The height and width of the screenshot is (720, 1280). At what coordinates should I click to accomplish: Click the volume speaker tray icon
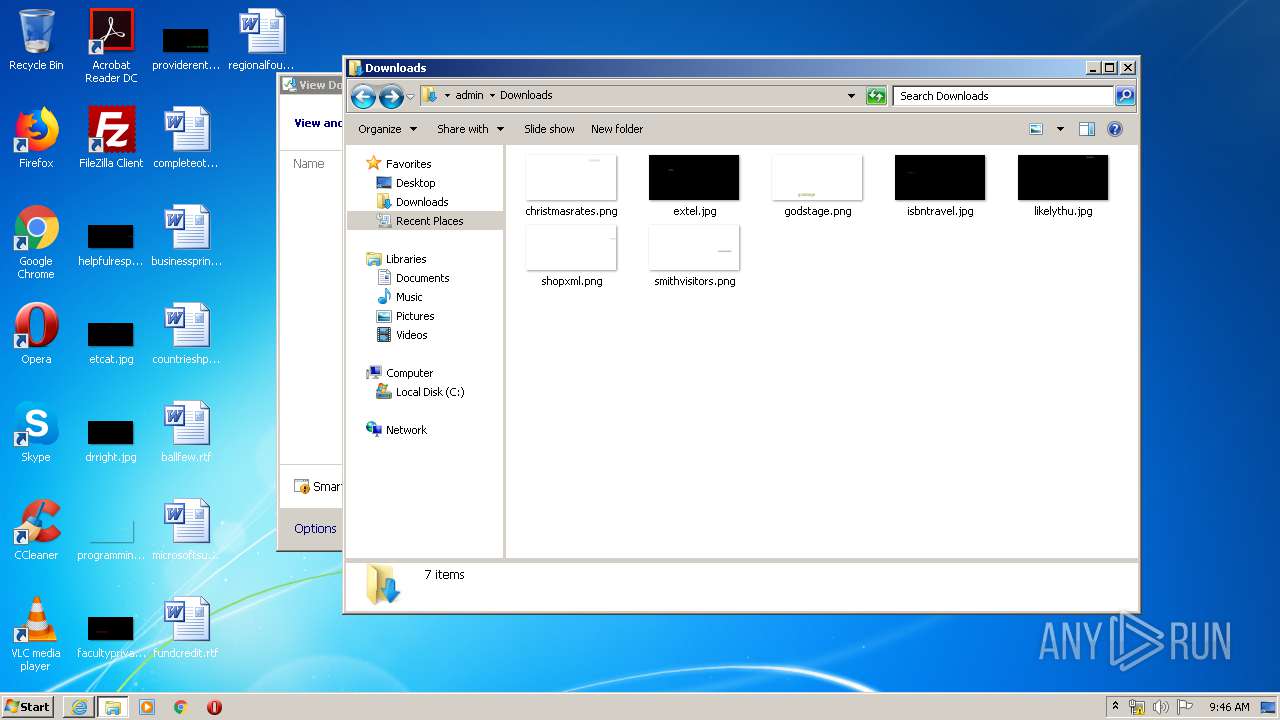click(x=1161, y=707)
